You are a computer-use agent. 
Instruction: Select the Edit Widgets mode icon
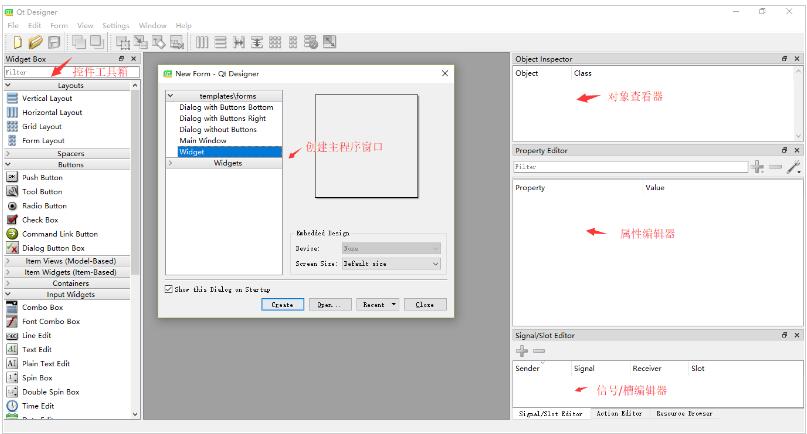click(122, 42)
